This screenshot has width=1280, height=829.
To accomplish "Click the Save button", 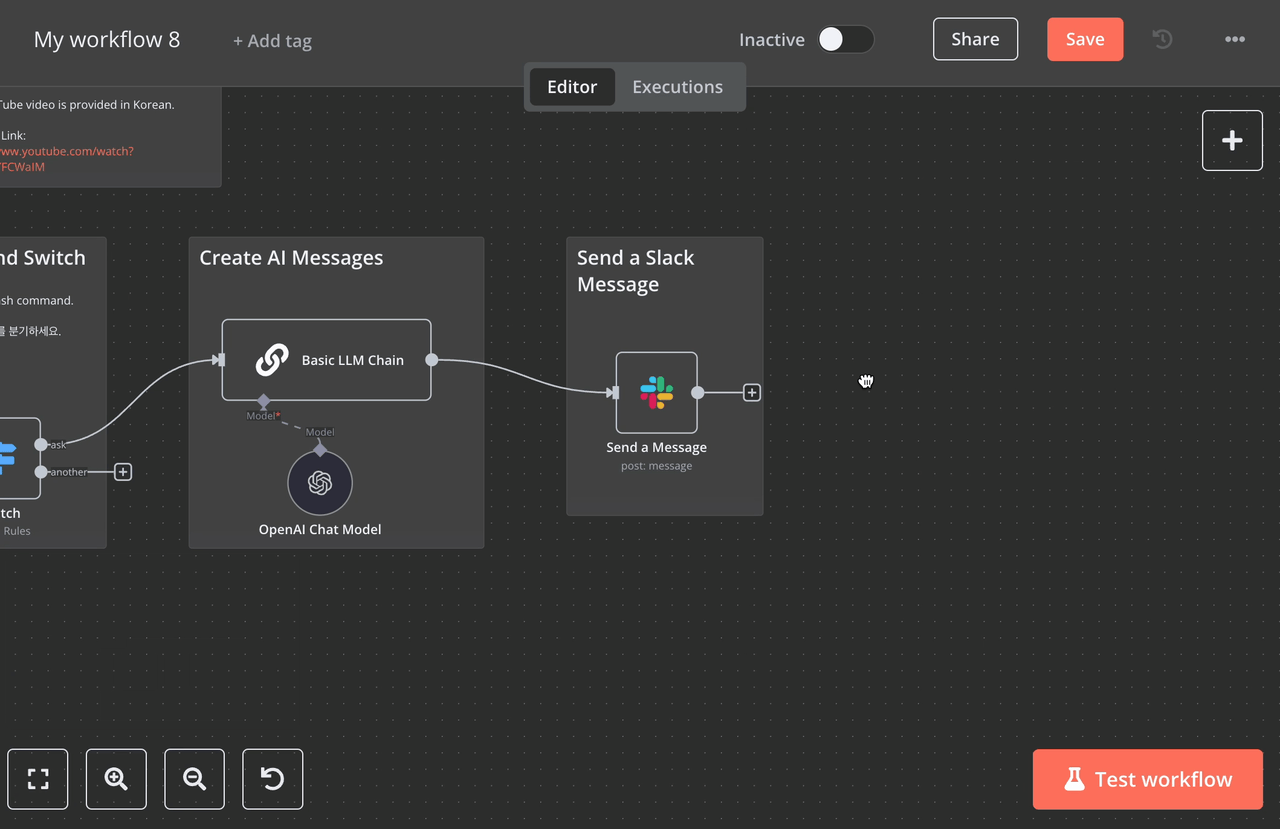I will coord(1085,40).
